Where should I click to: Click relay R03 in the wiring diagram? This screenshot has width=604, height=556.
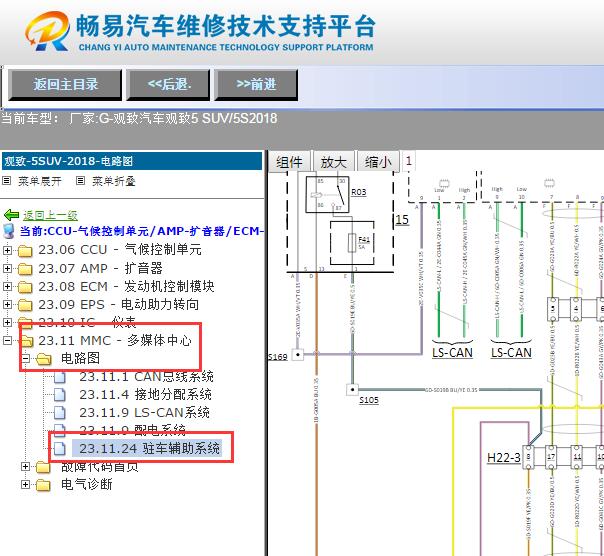(x=327, y=195)
